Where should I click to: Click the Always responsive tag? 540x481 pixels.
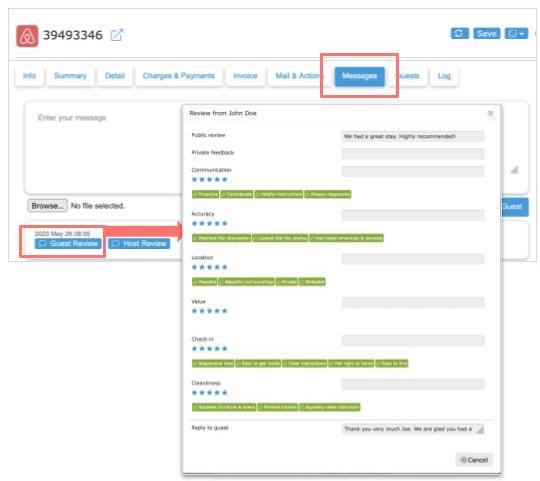point(328,194)
